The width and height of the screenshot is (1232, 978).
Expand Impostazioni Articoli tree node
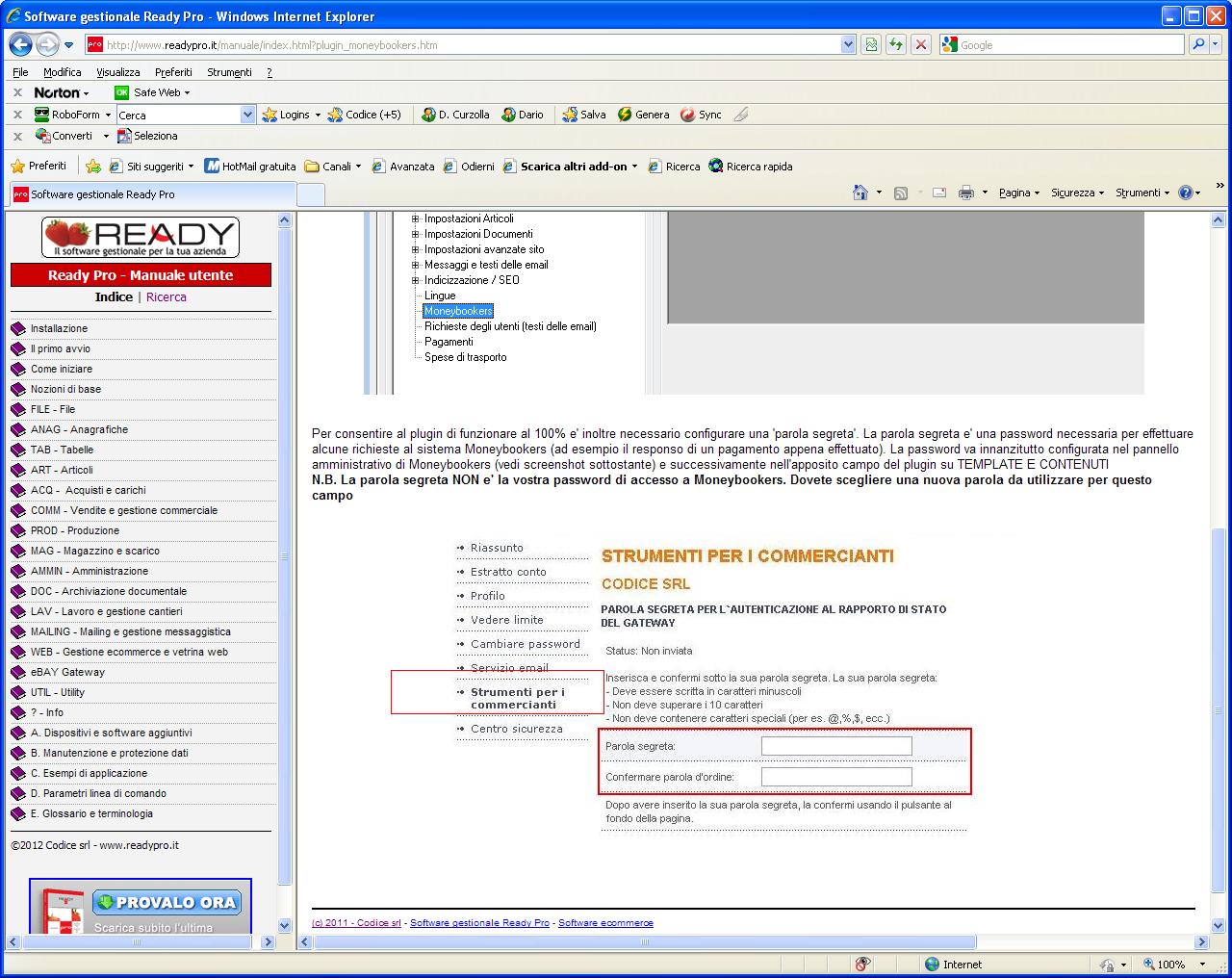pos(416,219)
